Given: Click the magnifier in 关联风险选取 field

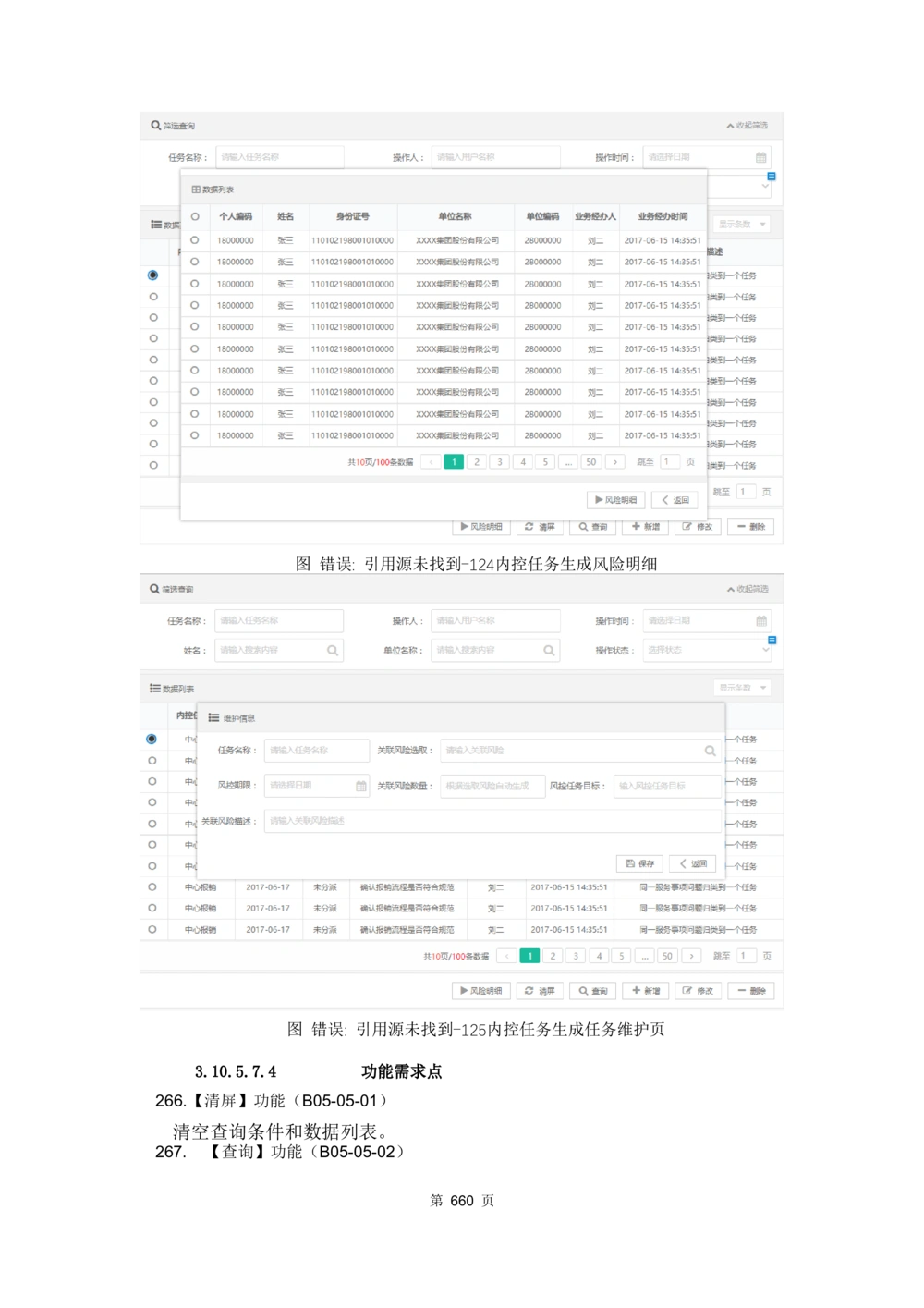Looking at the screenshot, I should tap(710, 750).
